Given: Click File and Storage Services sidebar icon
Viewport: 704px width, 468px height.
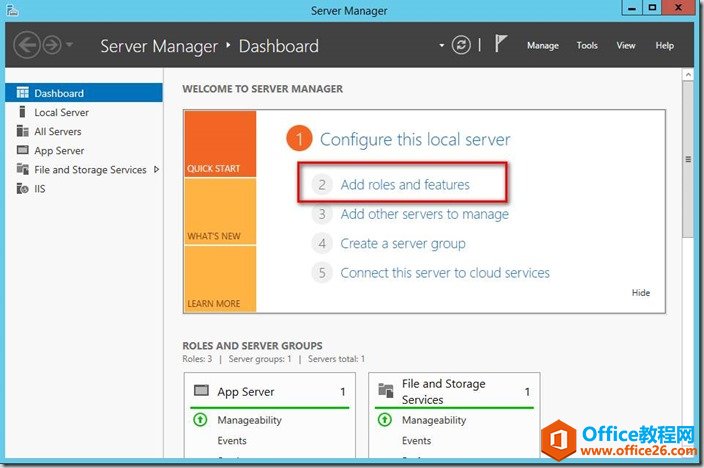Looking at the screenshot, I should tap(22, 169).
